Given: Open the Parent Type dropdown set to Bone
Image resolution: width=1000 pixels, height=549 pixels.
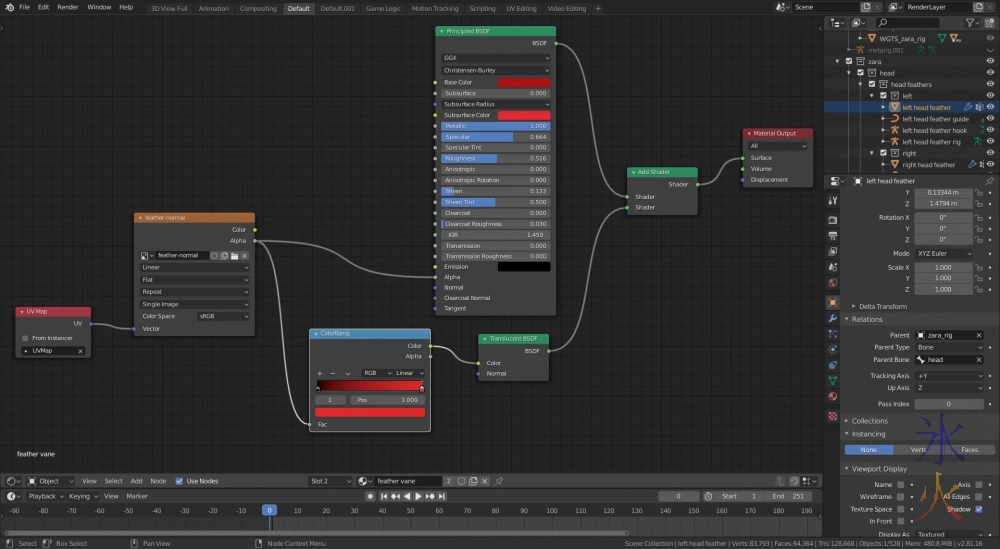Looking at the screenshot, I should [948, 347].
